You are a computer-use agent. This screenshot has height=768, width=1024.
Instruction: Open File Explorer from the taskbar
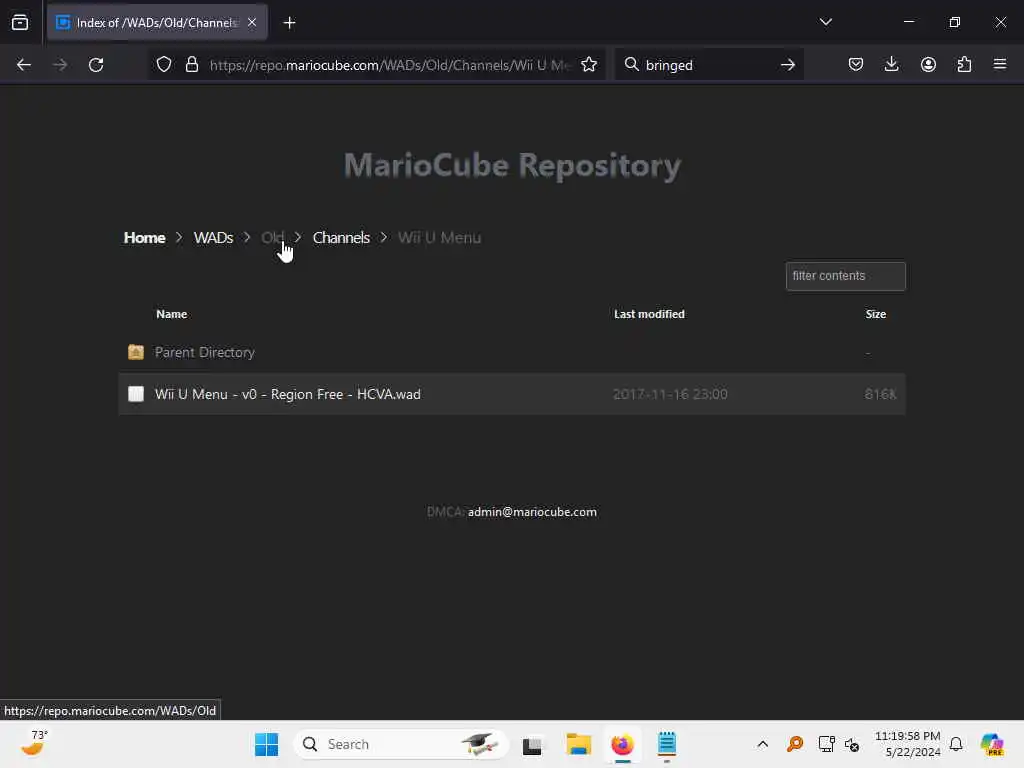coord(579,744)
